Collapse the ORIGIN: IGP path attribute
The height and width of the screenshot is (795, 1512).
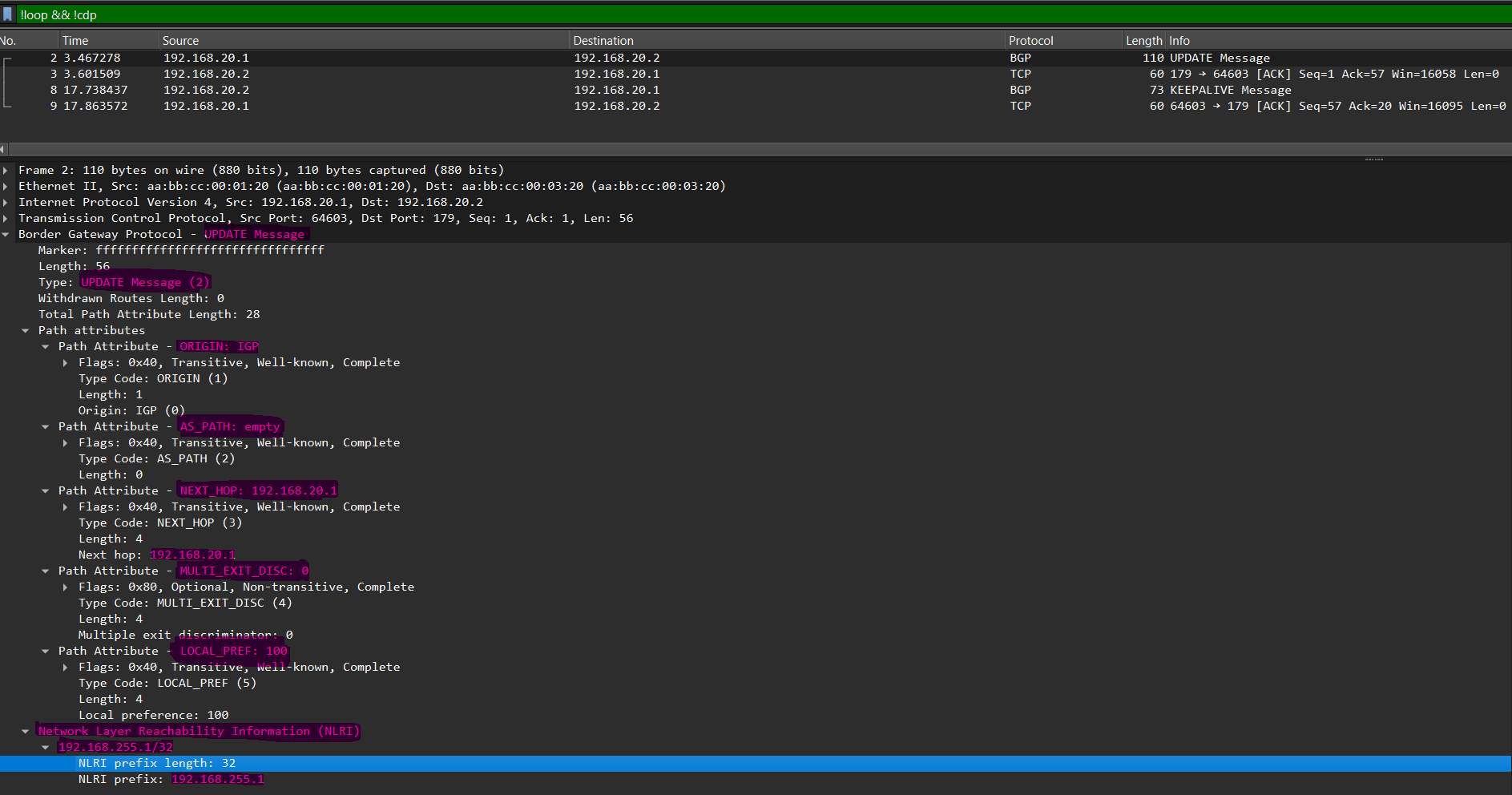click(46, 346)
